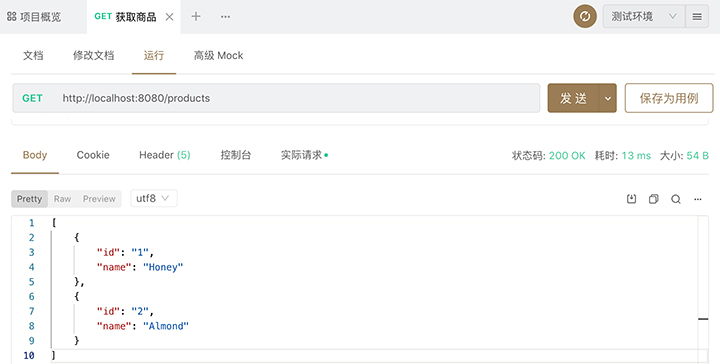Open response more options ellipsis

tap(698, 199)
